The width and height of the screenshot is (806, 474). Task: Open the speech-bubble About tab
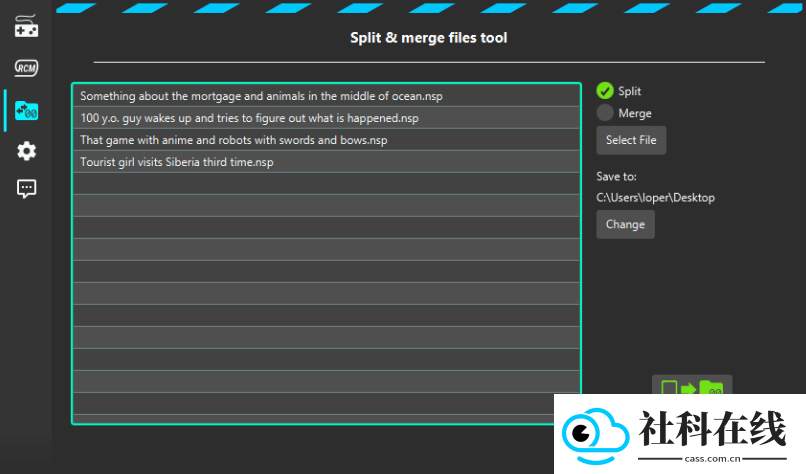click(26, 189)
